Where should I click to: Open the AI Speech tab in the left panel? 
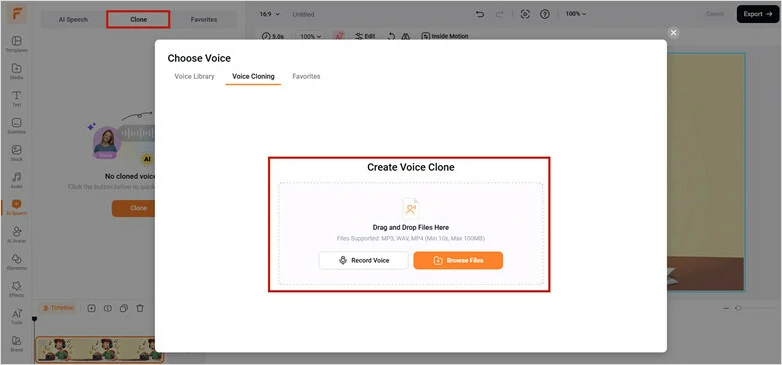pos(73,19)
